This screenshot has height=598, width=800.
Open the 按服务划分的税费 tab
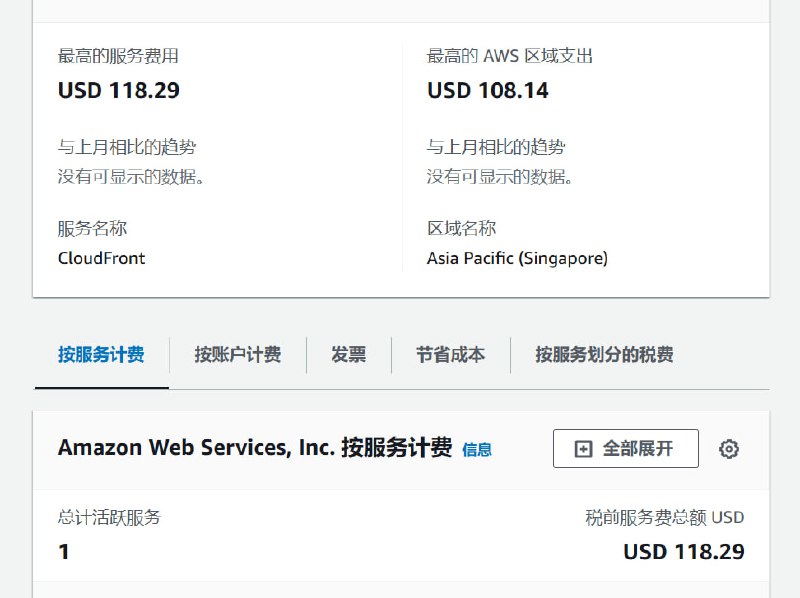pos(604,355)
